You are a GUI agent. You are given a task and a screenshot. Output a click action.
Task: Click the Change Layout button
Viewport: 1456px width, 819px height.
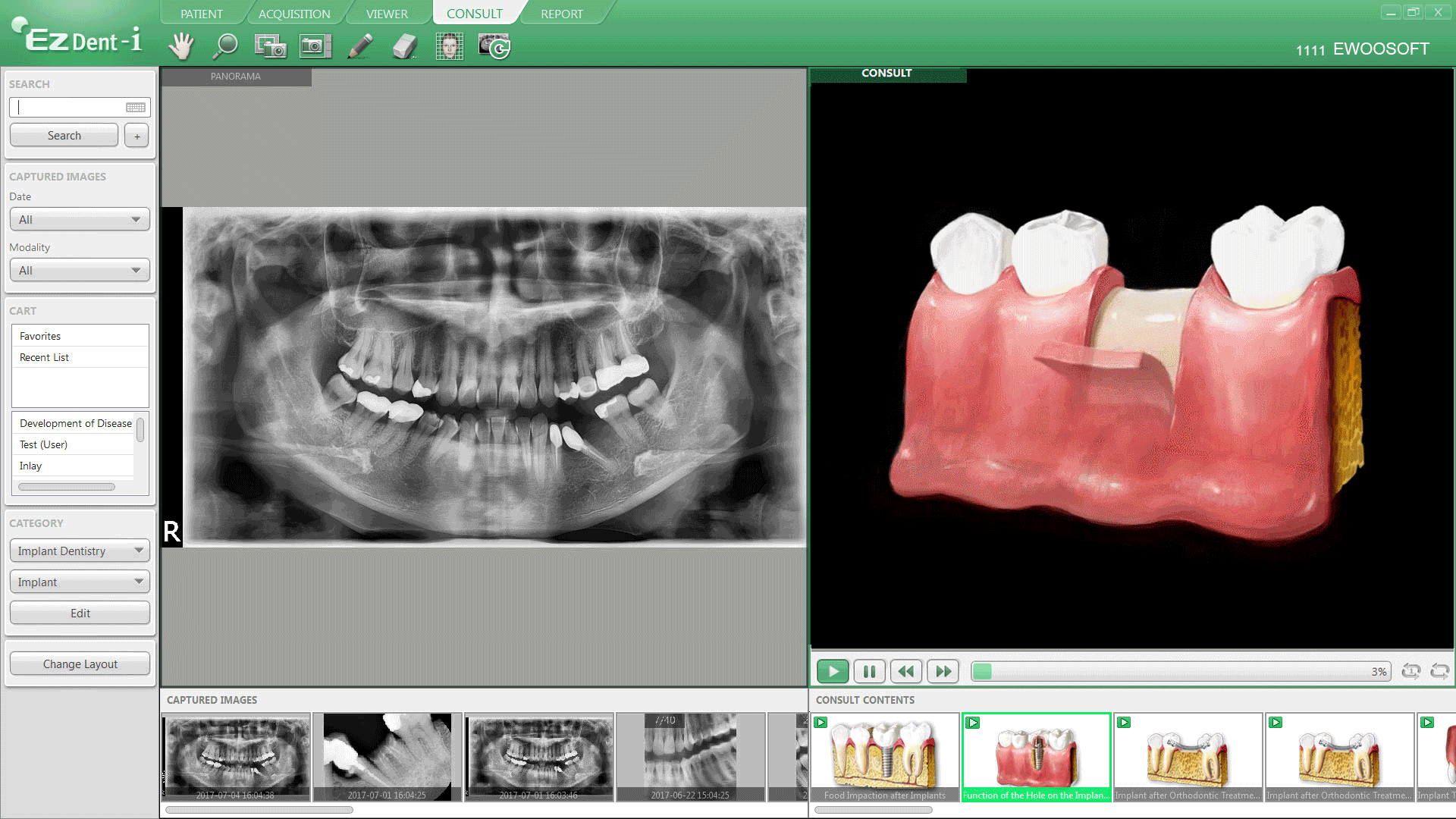[80, 664]
